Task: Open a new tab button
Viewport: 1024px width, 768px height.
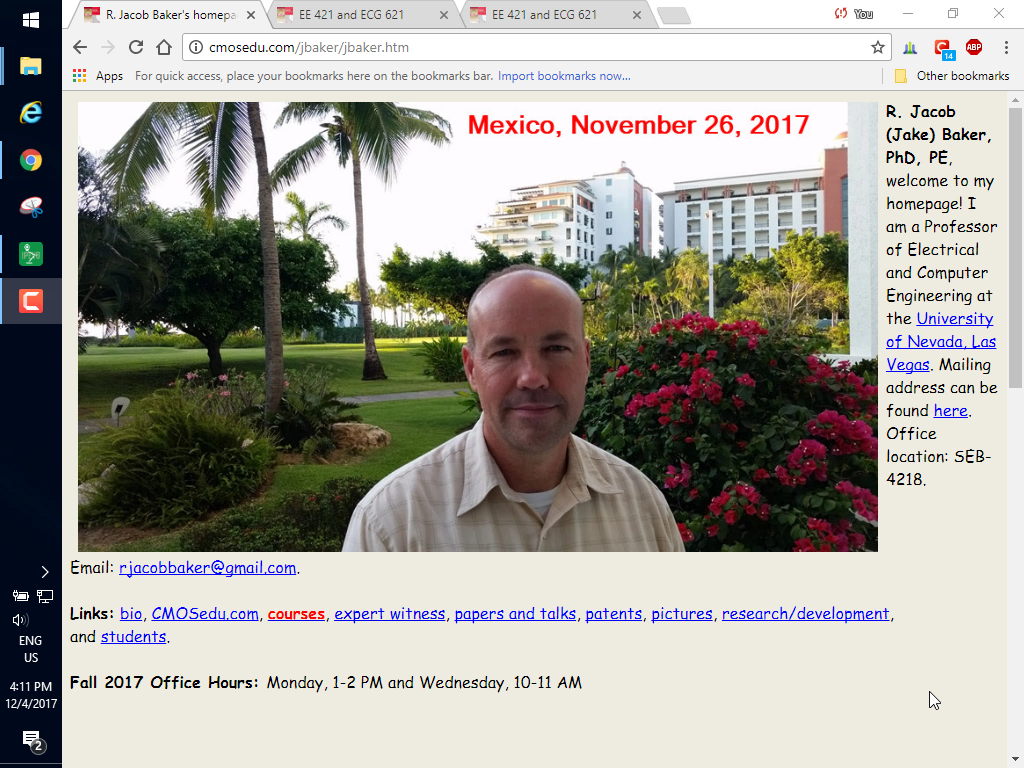Action: (674, 16)
